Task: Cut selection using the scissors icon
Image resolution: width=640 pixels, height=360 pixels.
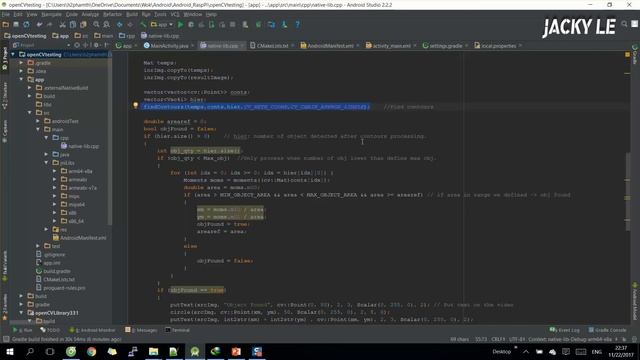Action: 62,24
